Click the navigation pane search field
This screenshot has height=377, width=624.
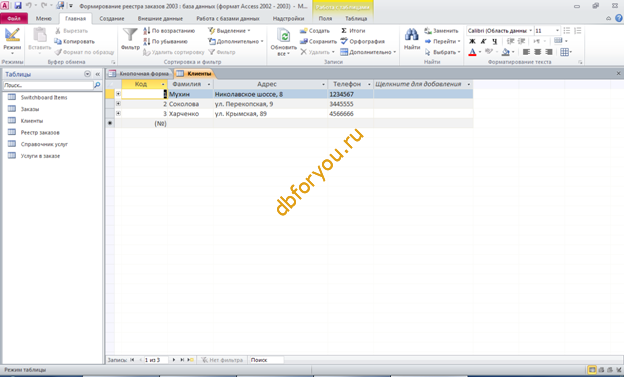[48, 85]
